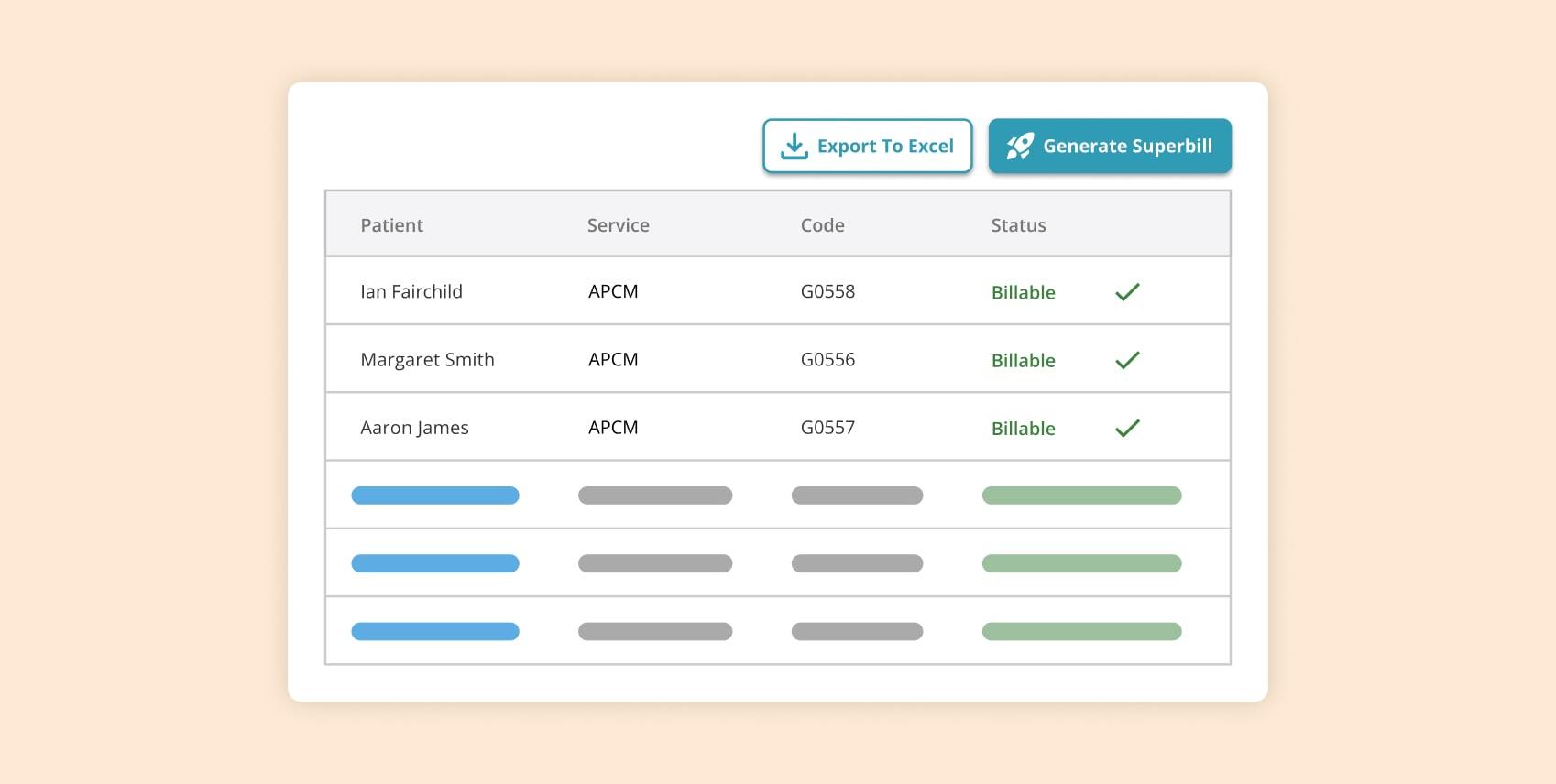This screenshot has height=784, width=1556.
Task: Click the rocket icon in Generate Superbill
Action: (1019, 147)
